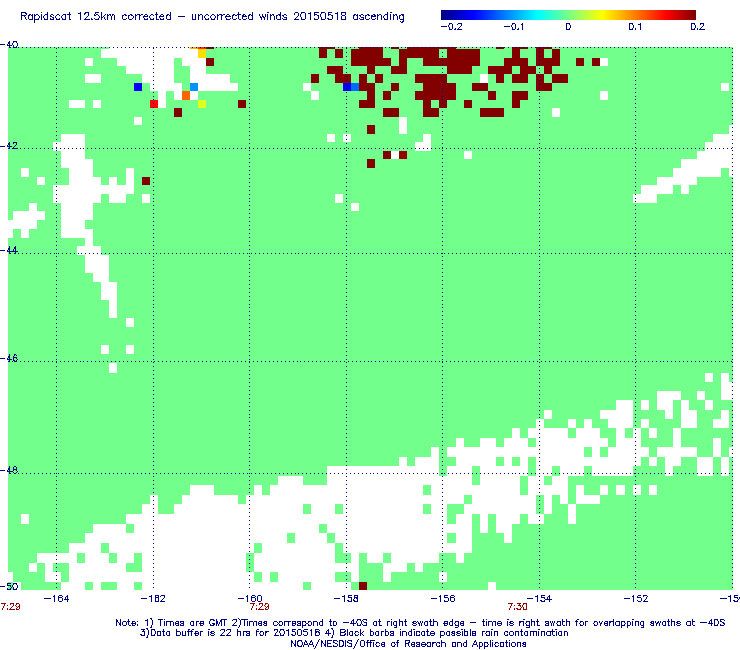
Task: Click the -156 longitude axis label
Action: pos(443,599)
